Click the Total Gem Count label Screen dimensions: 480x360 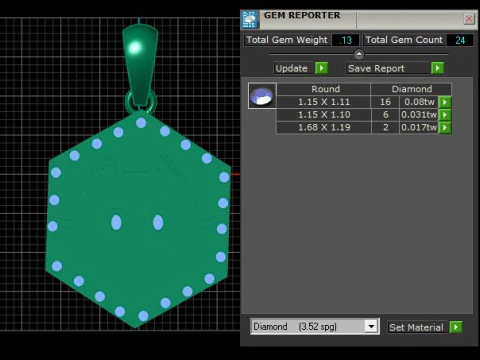pos(404,40)
